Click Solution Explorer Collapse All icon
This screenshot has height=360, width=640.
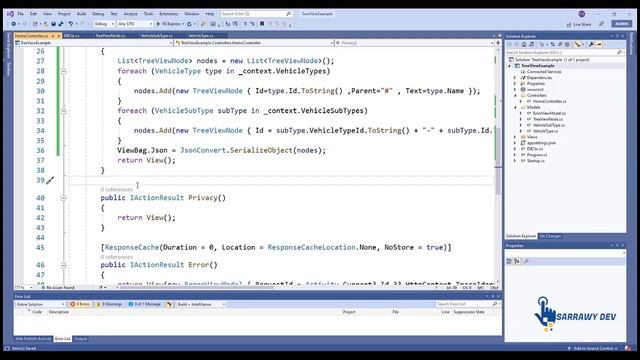coord(560,44)
